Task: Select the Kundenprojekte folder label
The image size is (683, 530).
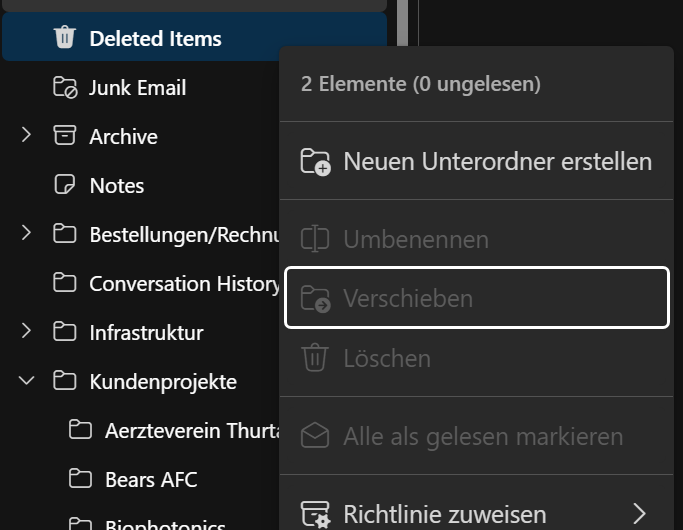Action: click(x=163, y=382)
